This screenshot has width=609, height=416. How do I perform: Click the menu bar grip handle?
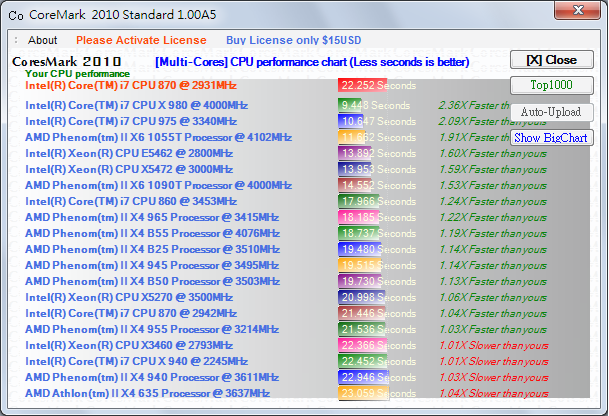point(16,40)
